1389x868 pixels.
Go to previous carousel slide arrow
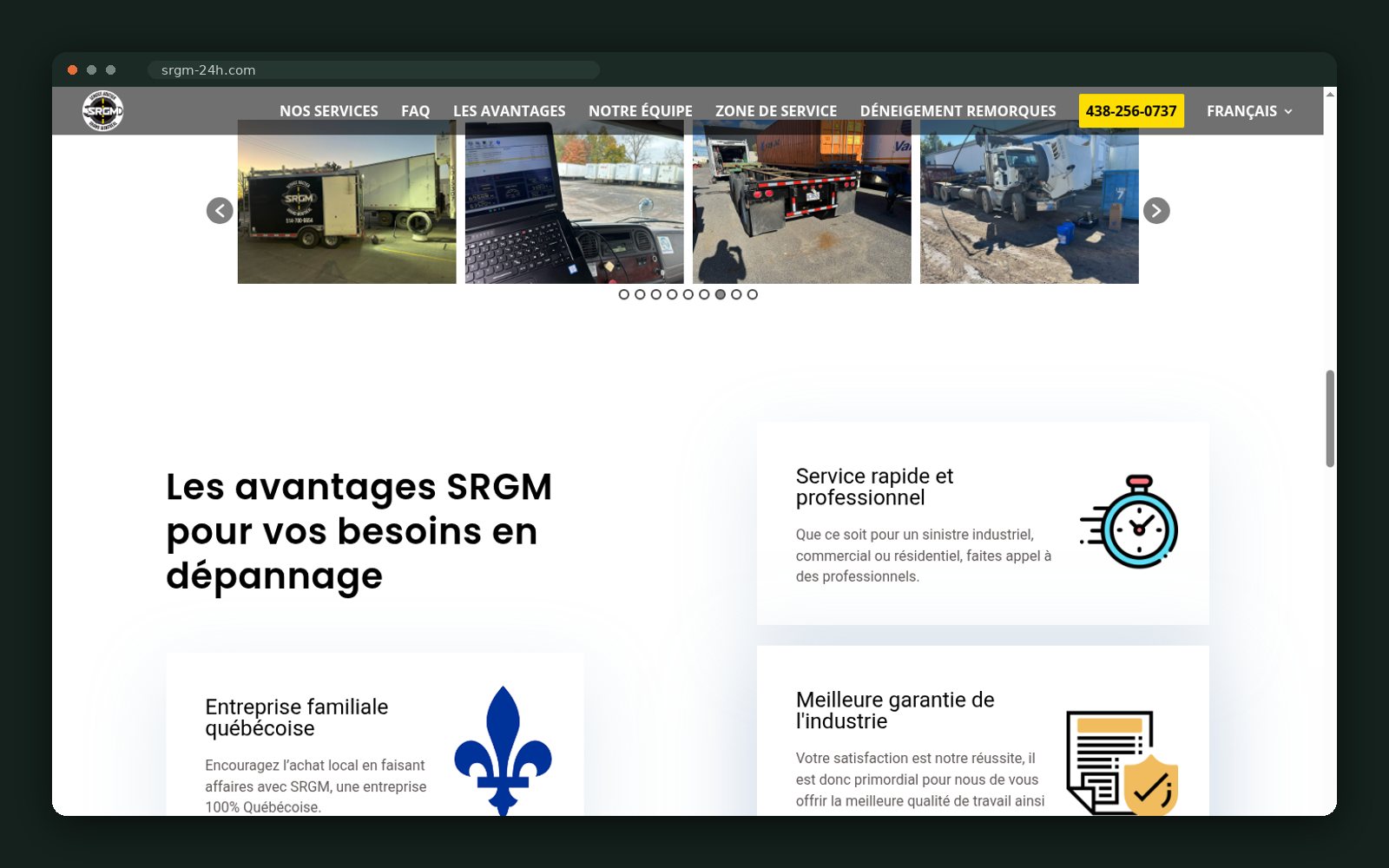coord(220,210)
